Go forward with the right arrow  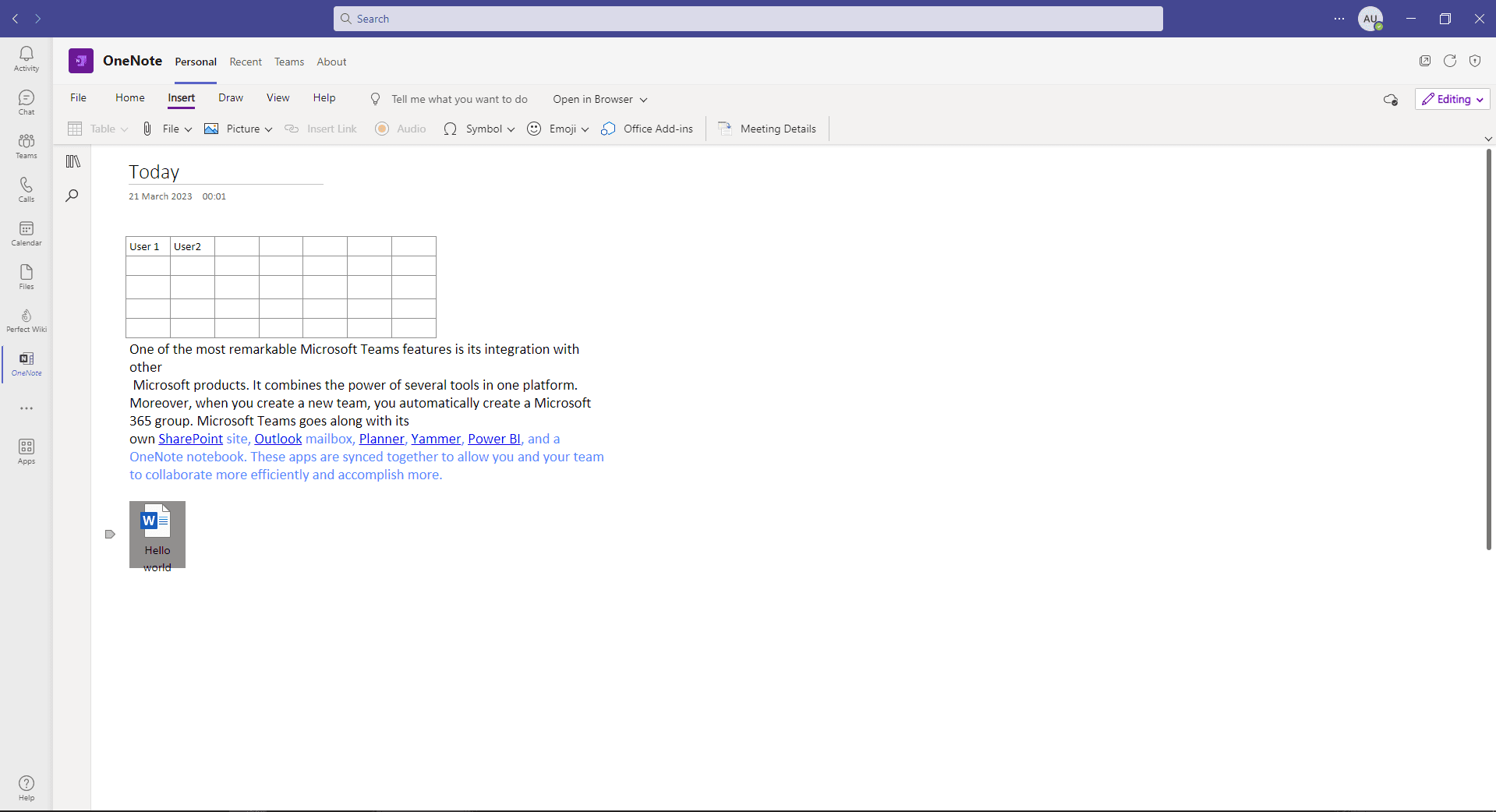click(37, 19)
